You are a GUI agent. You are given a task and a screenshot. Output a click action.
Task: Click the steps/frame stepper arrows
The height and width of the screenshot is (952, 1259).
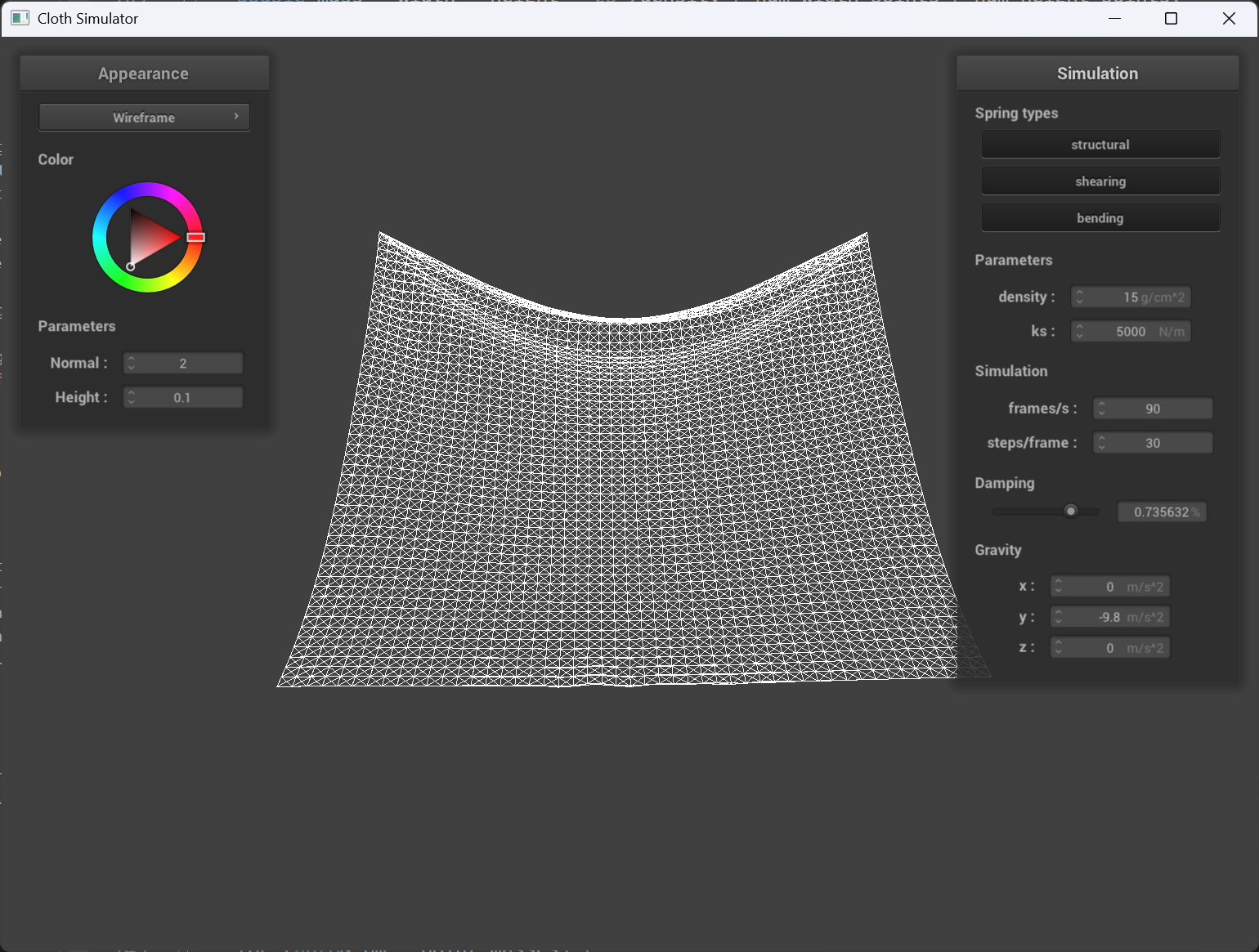[1102, 443]
